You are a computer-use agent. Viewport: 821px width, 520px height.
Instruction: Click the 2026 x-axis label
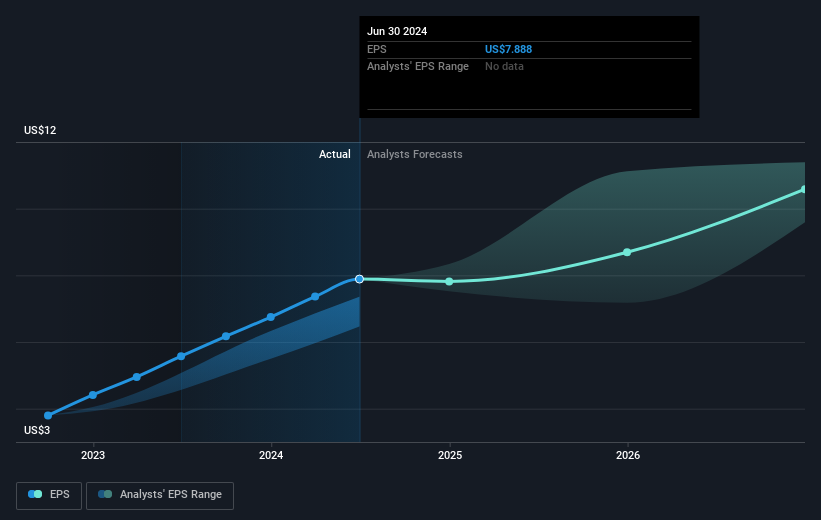(x=628, y=455)
